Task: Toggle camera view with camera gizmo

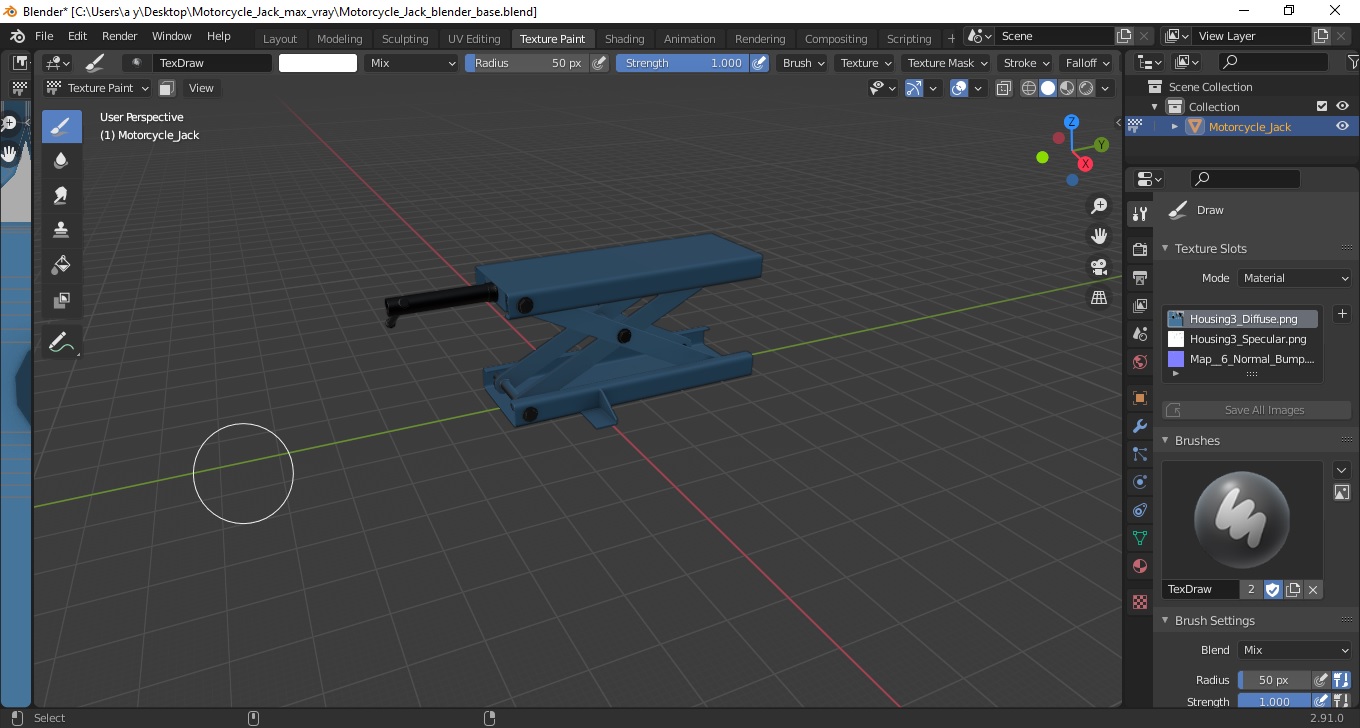Action: click(1099, 267)
